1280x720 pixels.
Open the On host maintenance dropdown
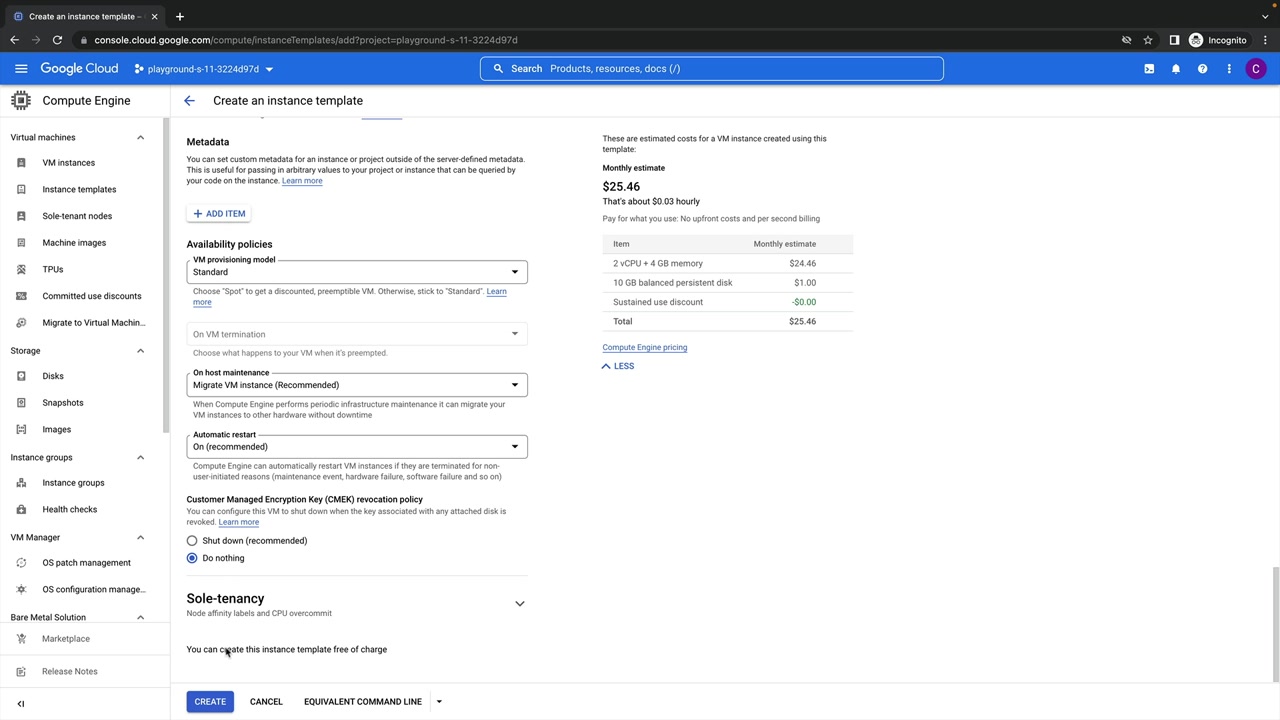[x=356, y=385]
